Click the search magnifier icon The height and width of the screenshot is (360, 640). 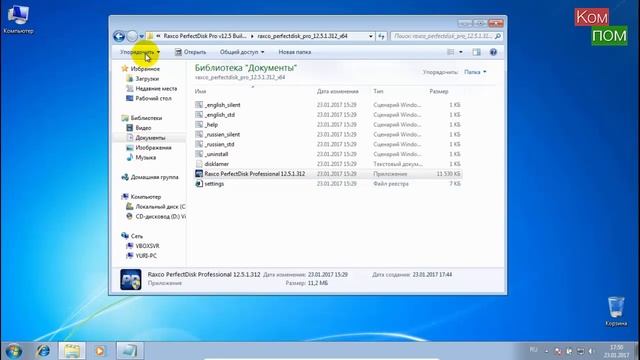(498, 36)
